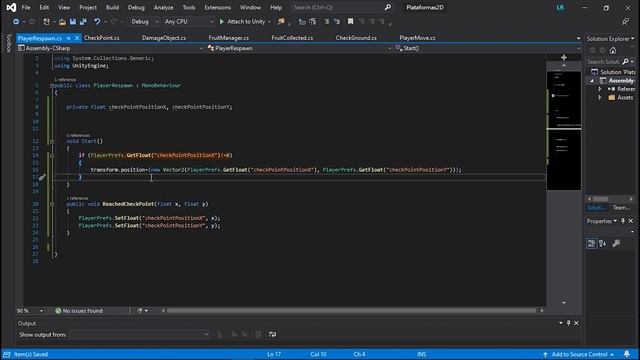Save all files with the multi-disk icon
Image resolution: width=640 pixels, height=360 pixels.
pyautogui.click(x=83, y=22)
